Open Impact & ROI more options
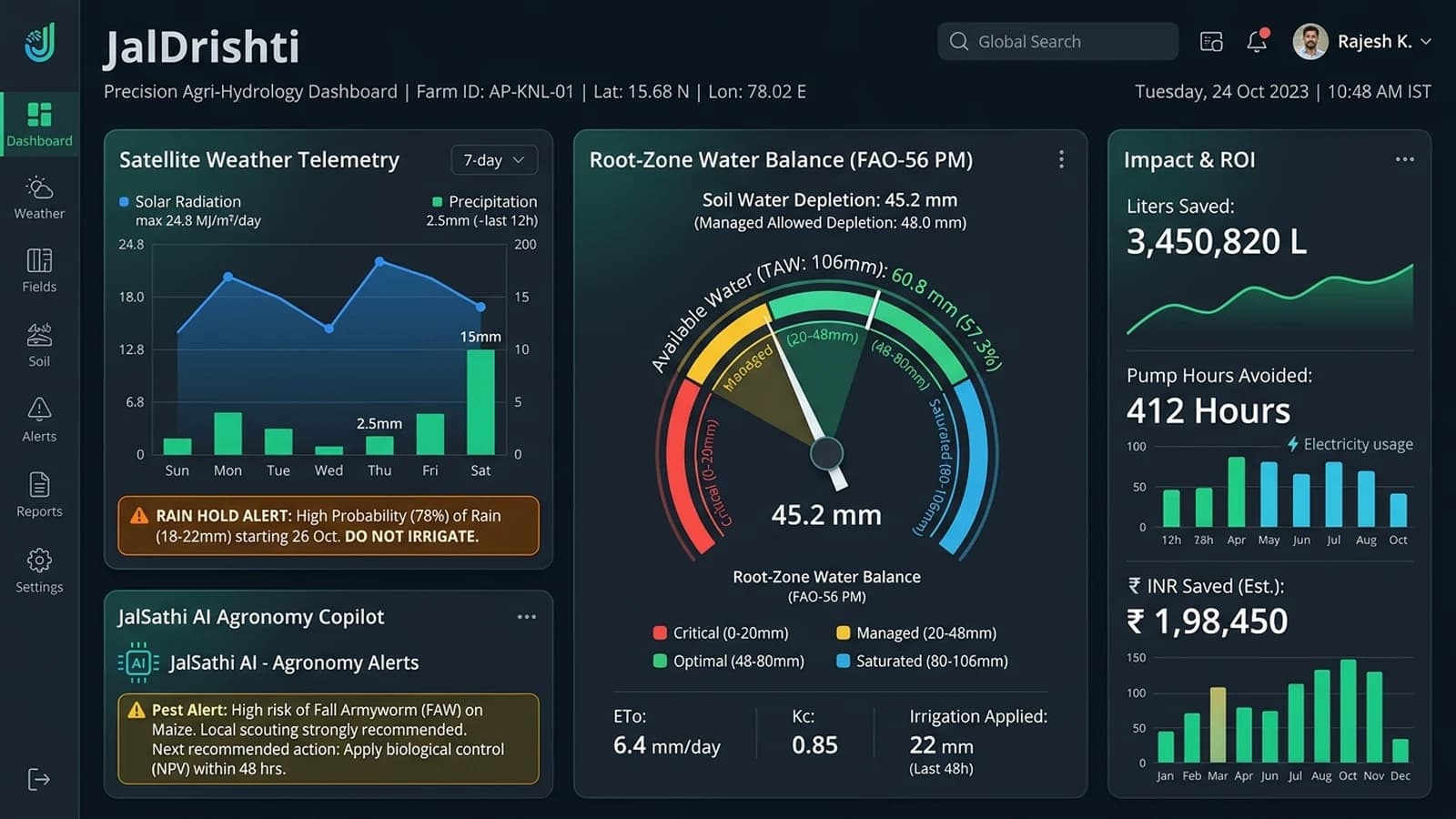Image resolution: width=1456 pixels, height=819 pixels. (1405, 159)
